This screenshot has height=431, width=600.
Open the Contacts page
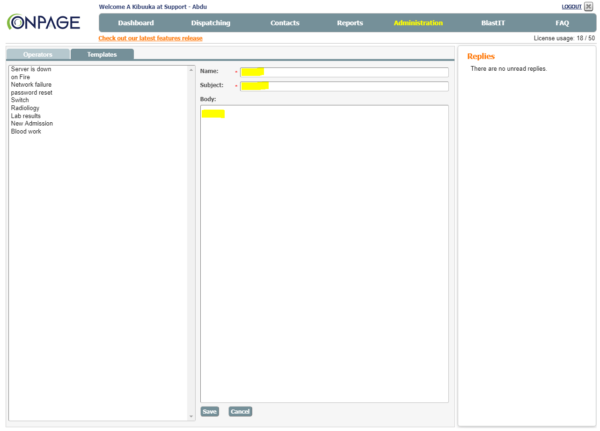pos(284,22)
